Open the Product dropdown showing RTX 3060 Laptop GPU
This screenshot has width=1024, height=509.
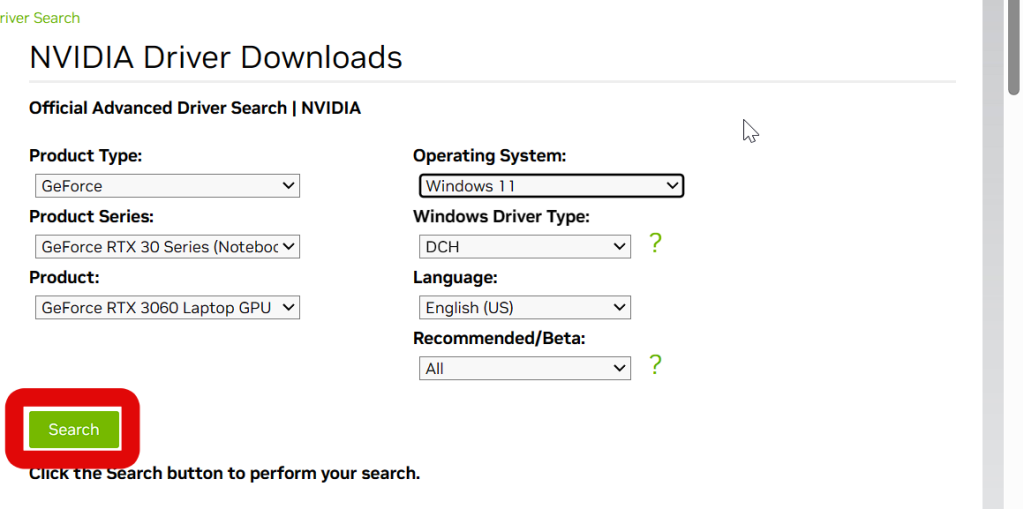tap(167, 308)
